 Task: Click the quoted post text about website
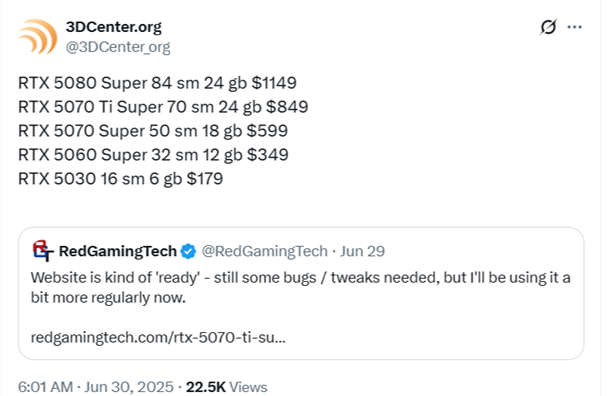point(300,288)
